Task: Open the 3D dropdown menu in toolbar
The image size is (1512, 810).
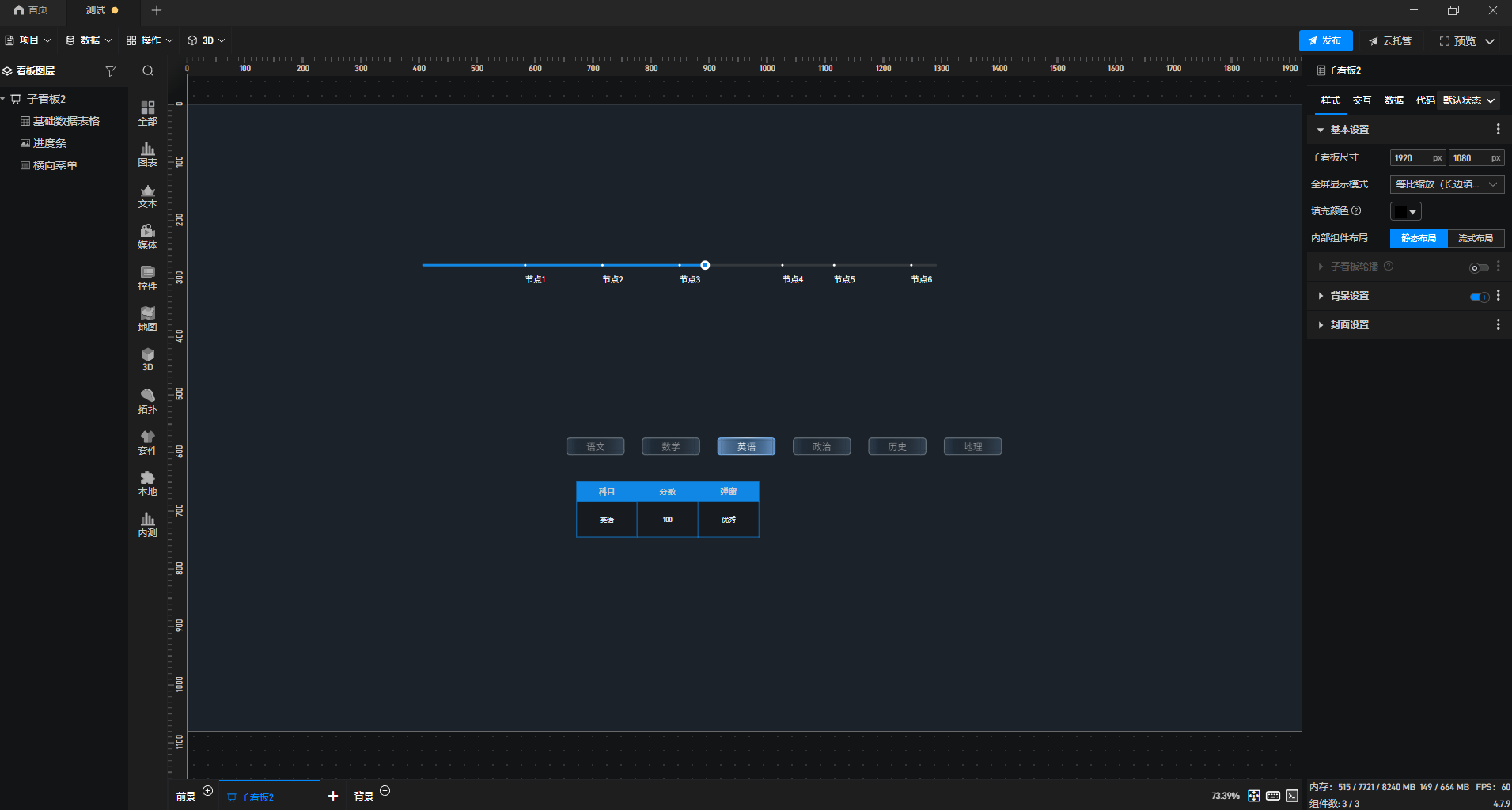Action: (x=207, y=40)
